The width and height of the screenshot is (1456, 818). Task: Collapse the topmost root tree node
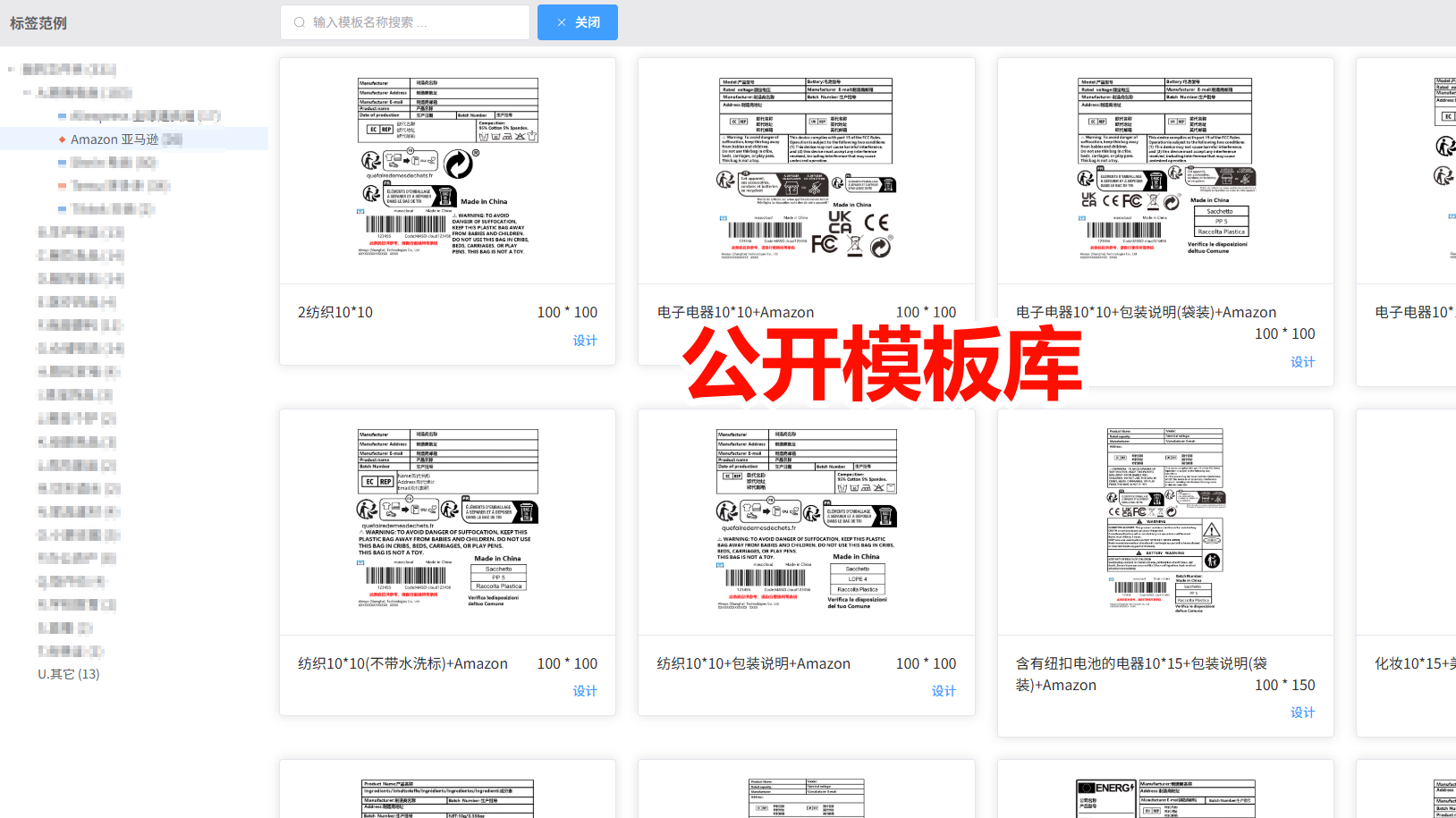point(11,69)
